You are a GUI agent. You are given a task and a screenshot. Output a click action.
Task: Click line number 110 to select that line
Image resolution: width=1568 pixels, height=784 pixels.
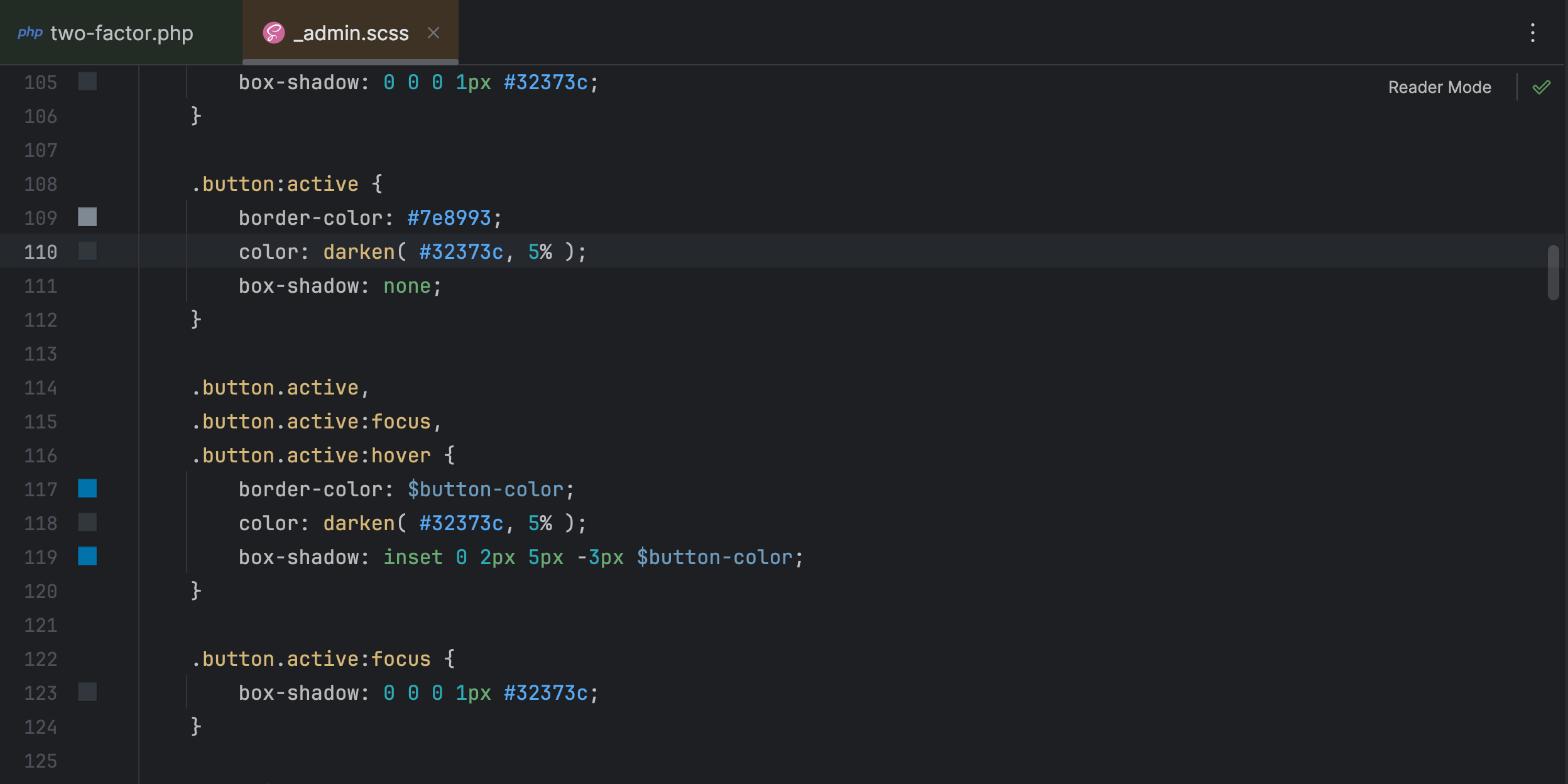[x=40, y=251]
